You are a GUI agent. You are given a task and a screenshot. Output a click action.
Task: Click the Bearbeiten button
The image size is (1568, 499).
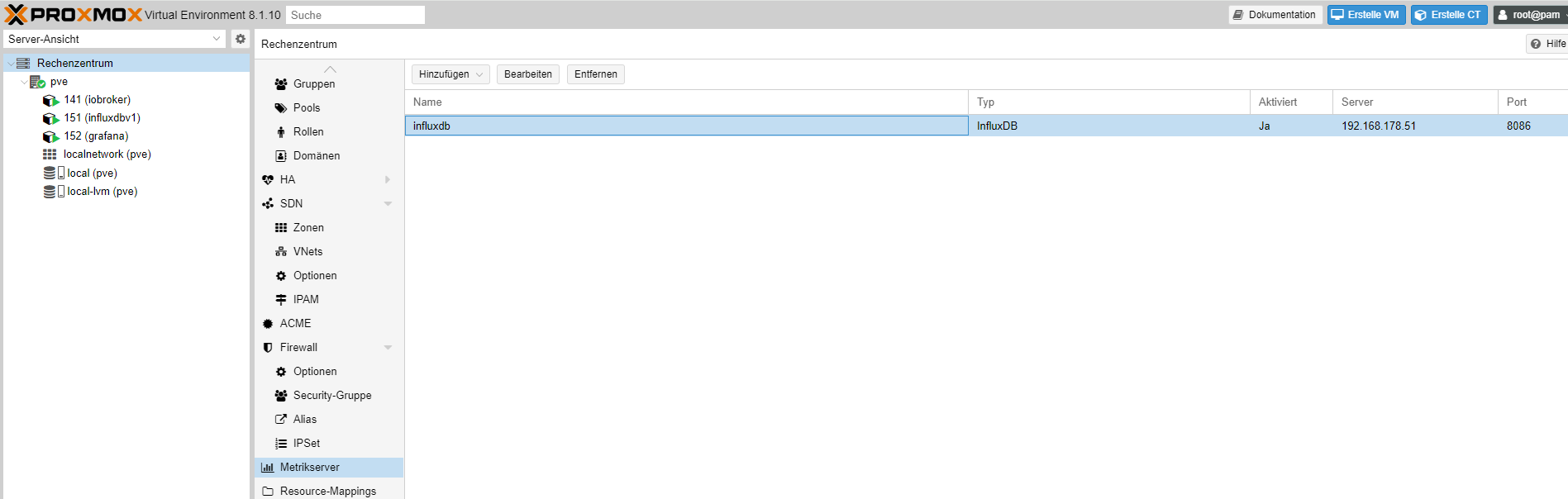[528, 74]
